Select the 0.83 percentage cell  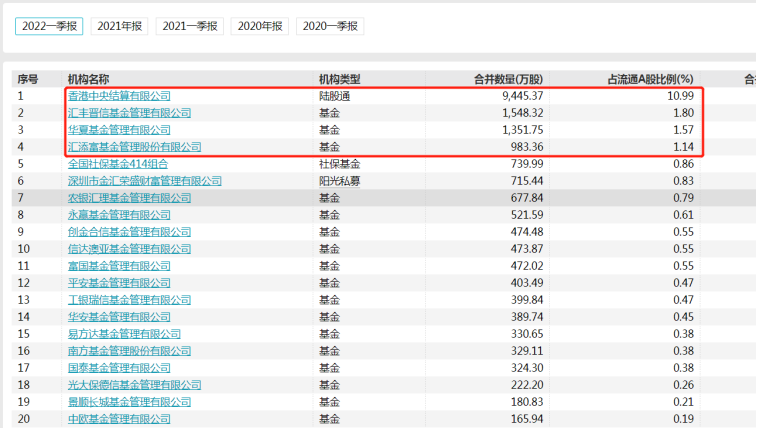point(684,181)
